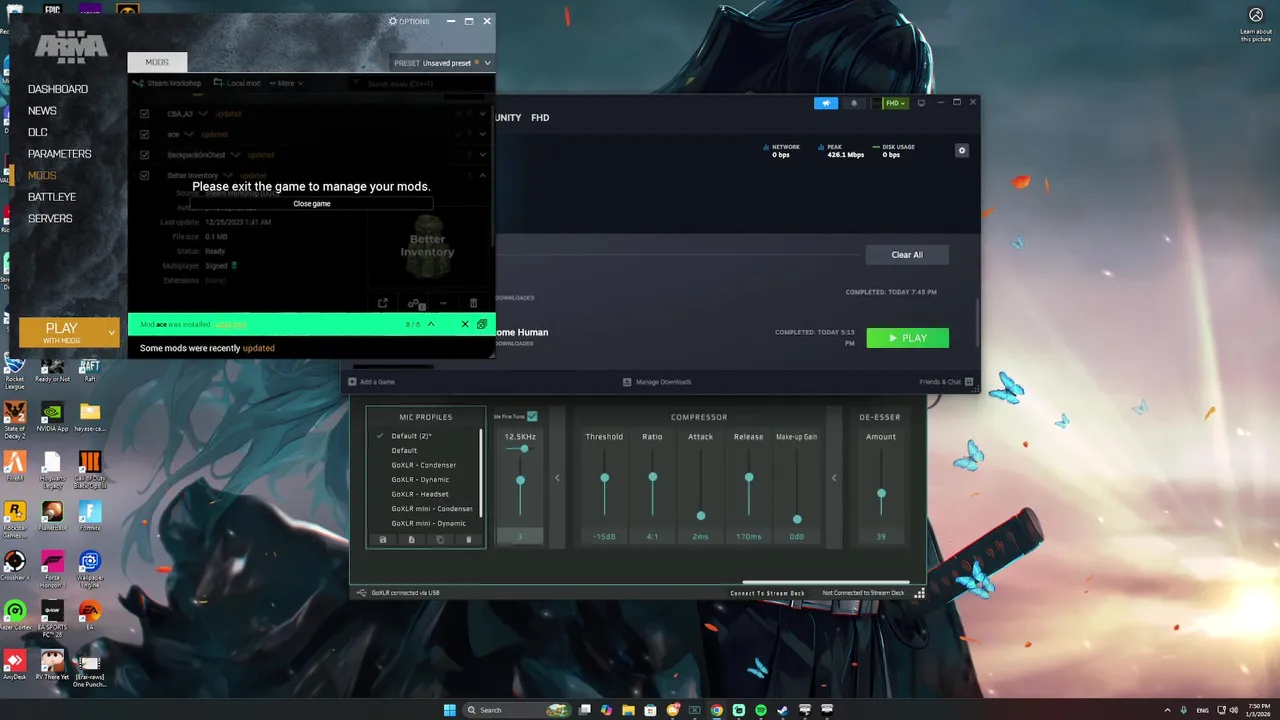The height and width of the screenshot is (720, 1280).
Task: Open the Forza Horizon 5 desktop shortcut
Action: pyautogui.click(x=52, y=569)
